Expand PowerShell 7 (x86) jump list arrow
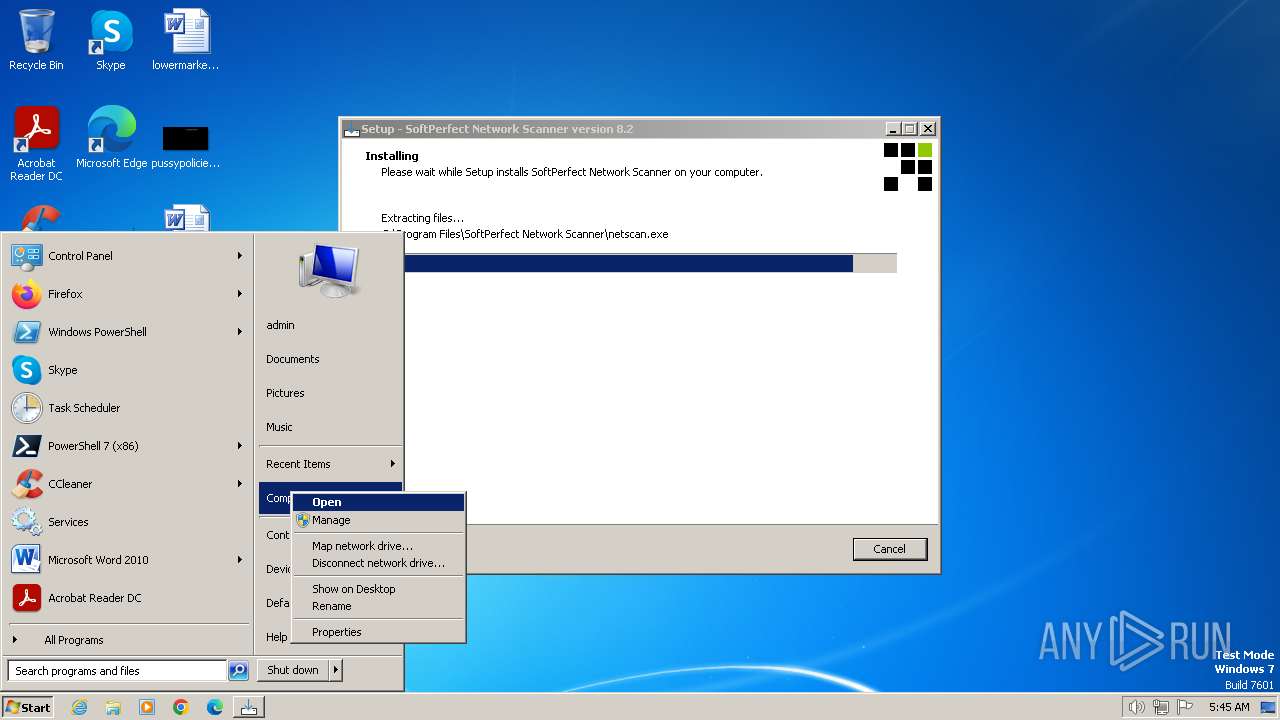The height and width of the screenshot is (720, 1280). click(240, 446)
